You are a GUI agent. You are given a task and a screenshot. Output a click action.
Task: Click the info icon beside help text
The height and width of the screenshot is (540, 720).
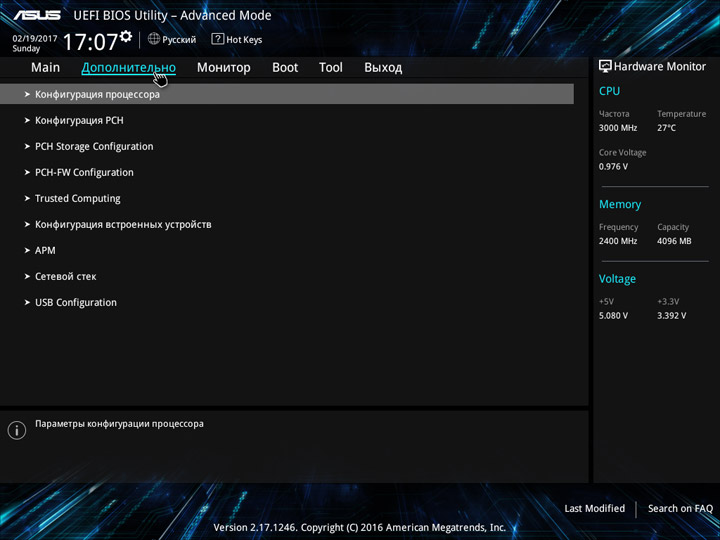tap(17, 431)
